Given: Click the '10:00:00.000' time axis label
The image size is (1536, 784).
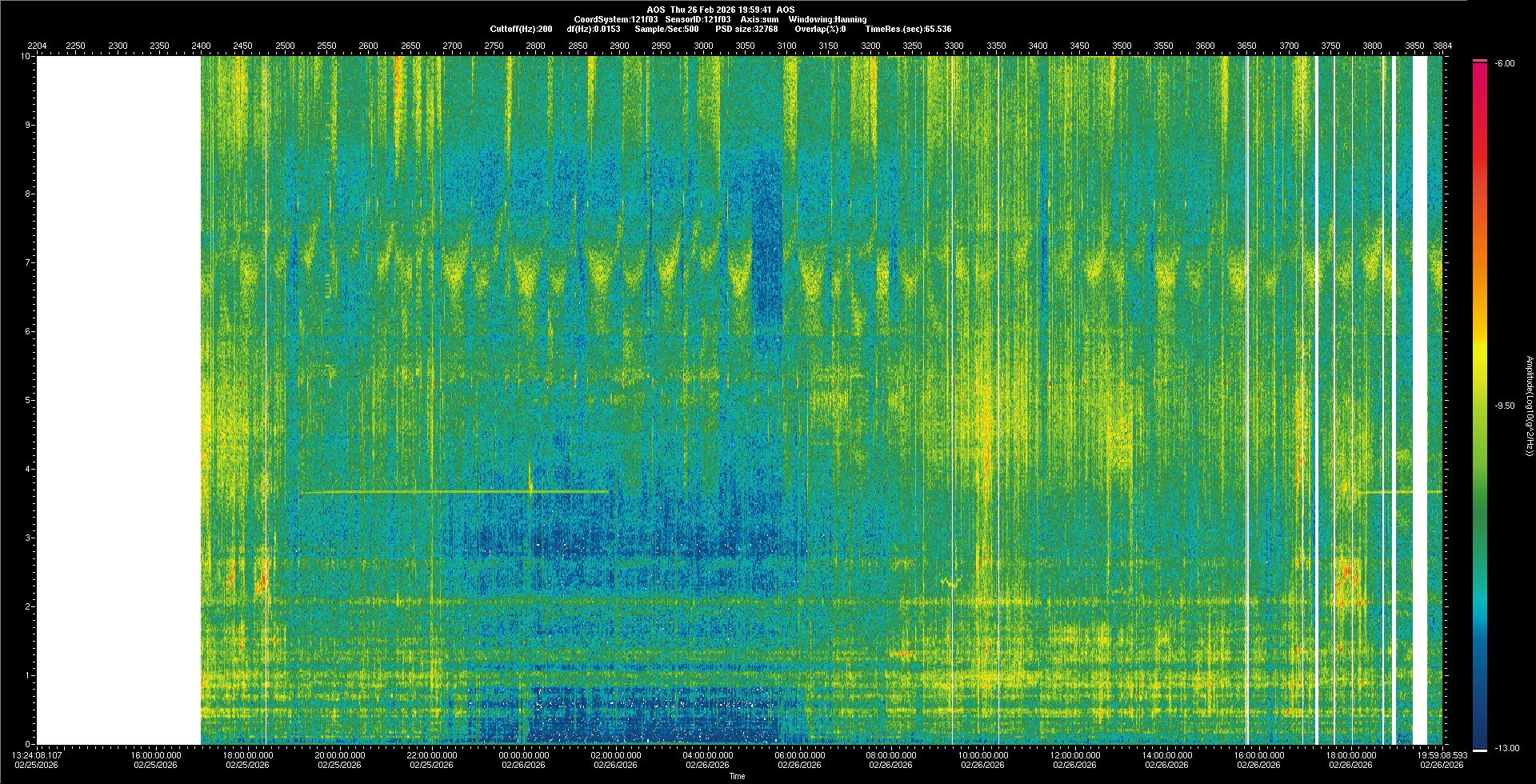Looking at the screenshot, I should [x=983, y=754].
